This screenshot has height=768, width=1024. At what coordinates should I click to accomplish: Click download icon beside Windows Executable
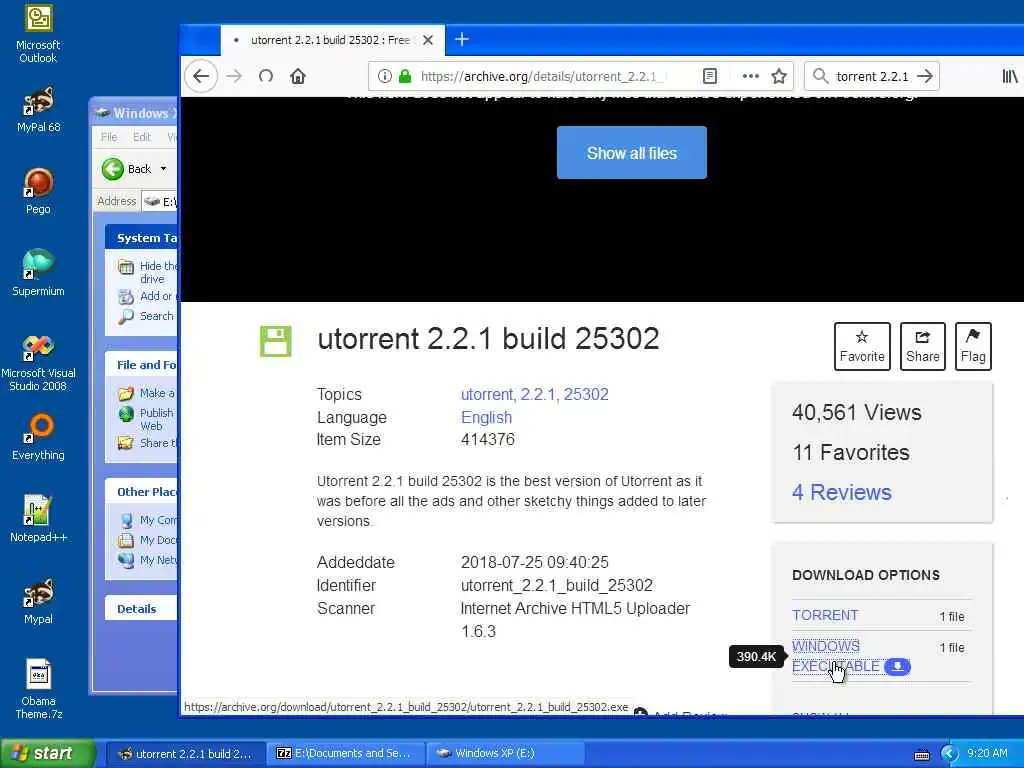tap(897, 666)
